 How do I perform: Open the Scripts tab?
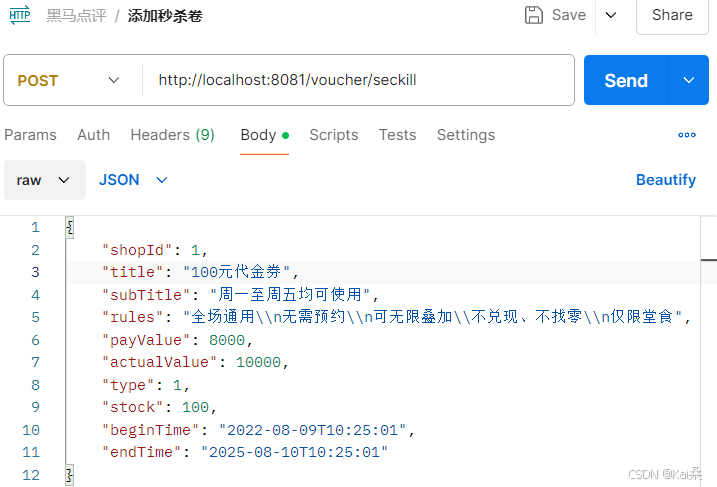(334, 135)
